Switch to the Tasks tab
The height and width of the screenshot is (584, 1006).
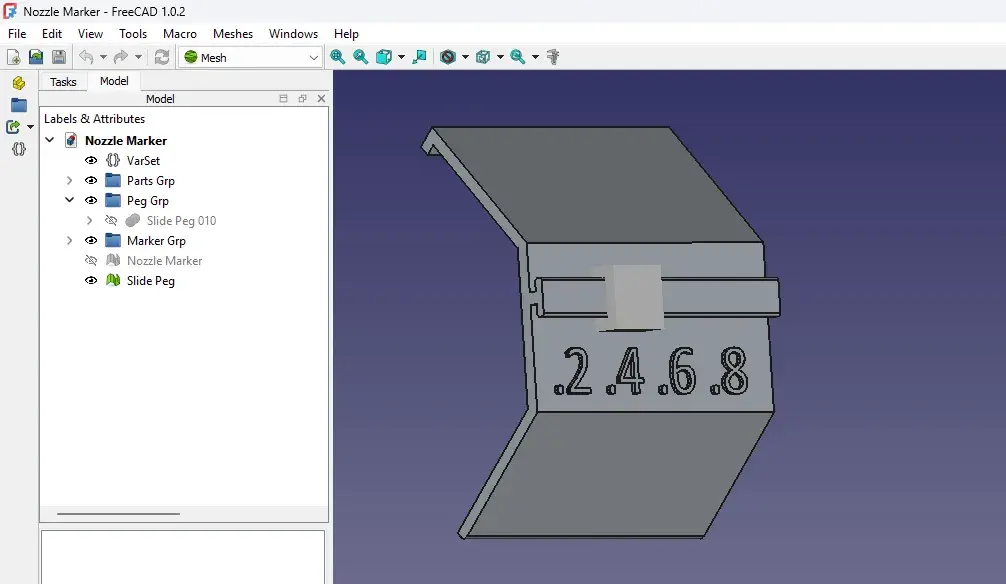(x=63, y=82)
